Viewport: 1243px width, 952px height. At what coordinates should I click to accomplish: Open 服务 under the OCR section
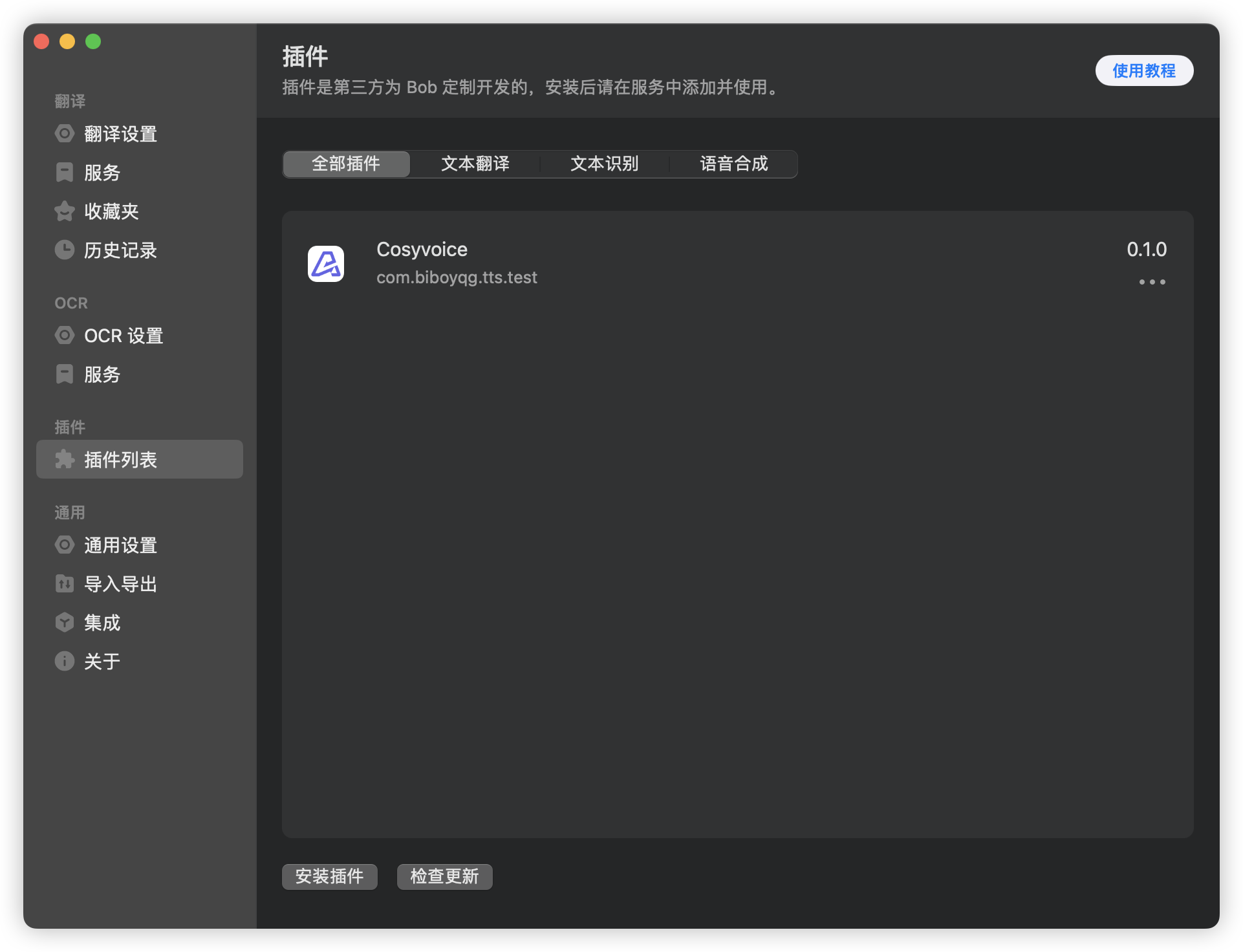(x=102, y=374)
